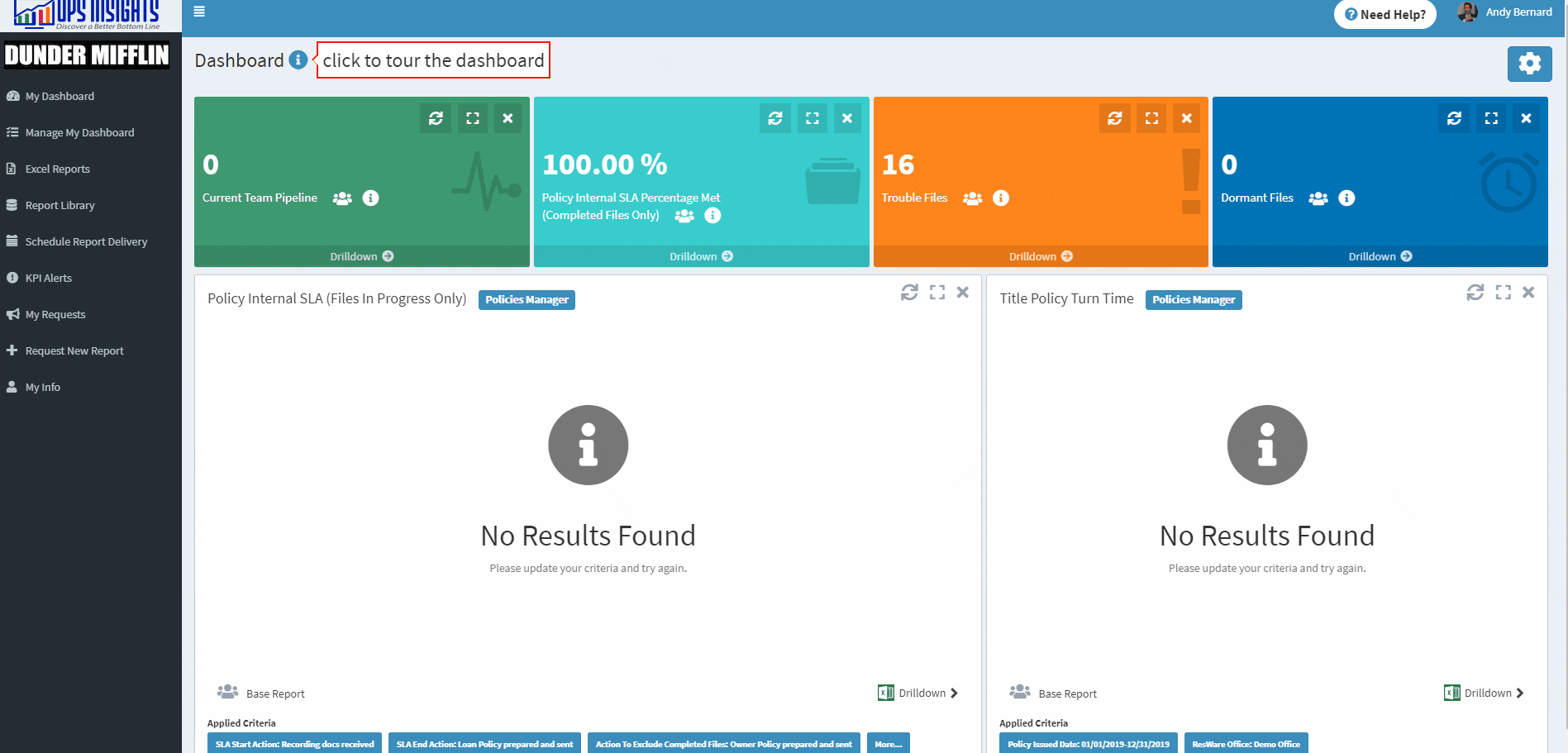Maximize the Policy Internal SLA panel
Image resolution: width=1568 pixels, height=753 pixels.
click(937, 293)
